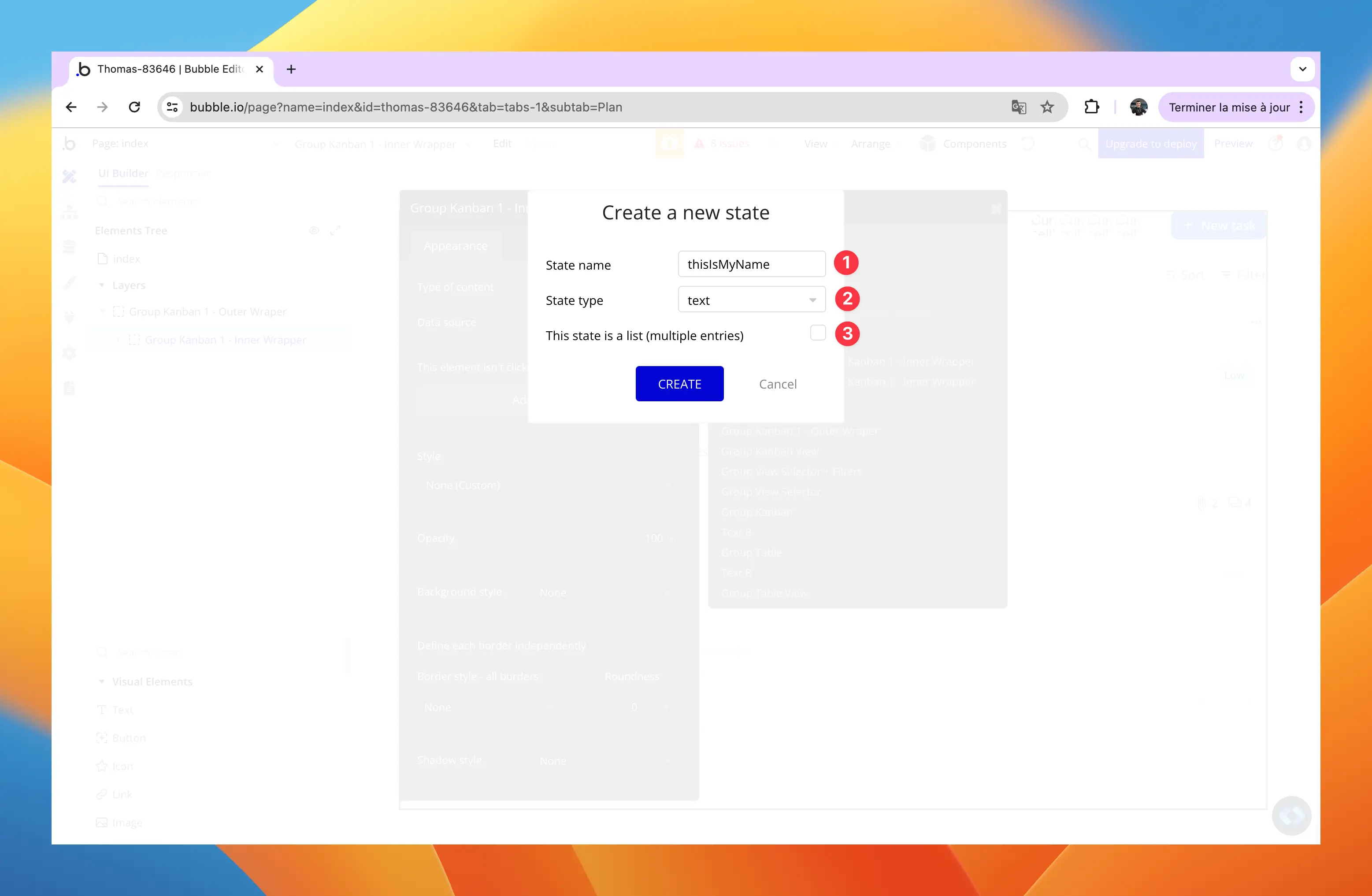Bookmark the page via the star icon
The width and height of the screenshot is (1372, 896).
click(1047, 107)
